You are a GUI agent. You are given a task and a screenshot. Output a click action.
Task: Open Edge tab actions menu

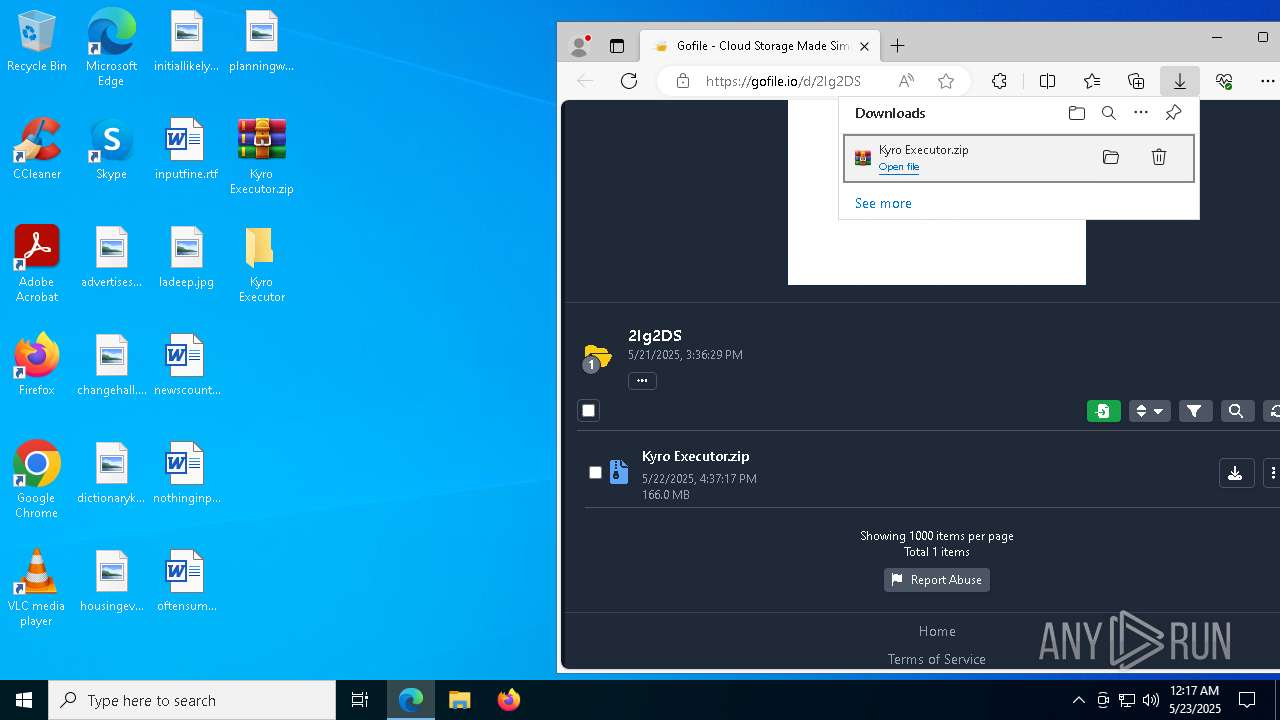(617, 46)
